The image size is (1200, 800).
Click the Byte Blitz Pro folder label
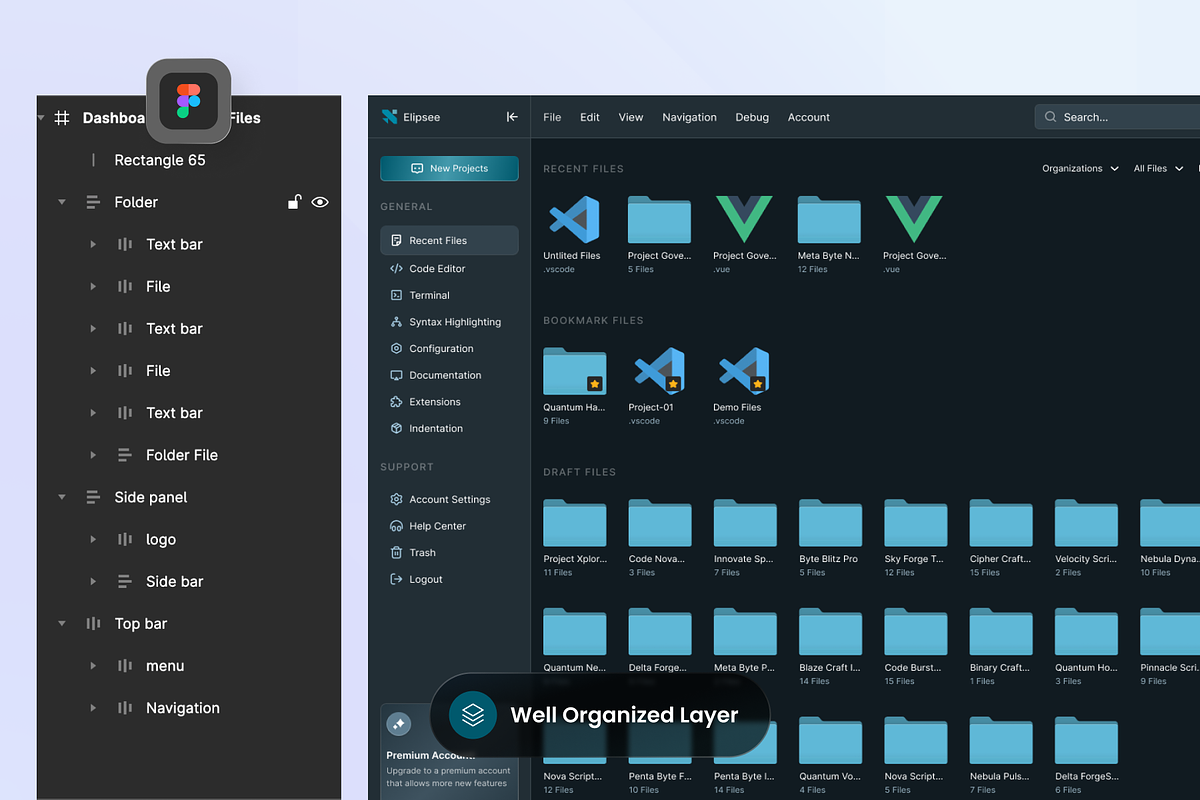click(829, 559)
